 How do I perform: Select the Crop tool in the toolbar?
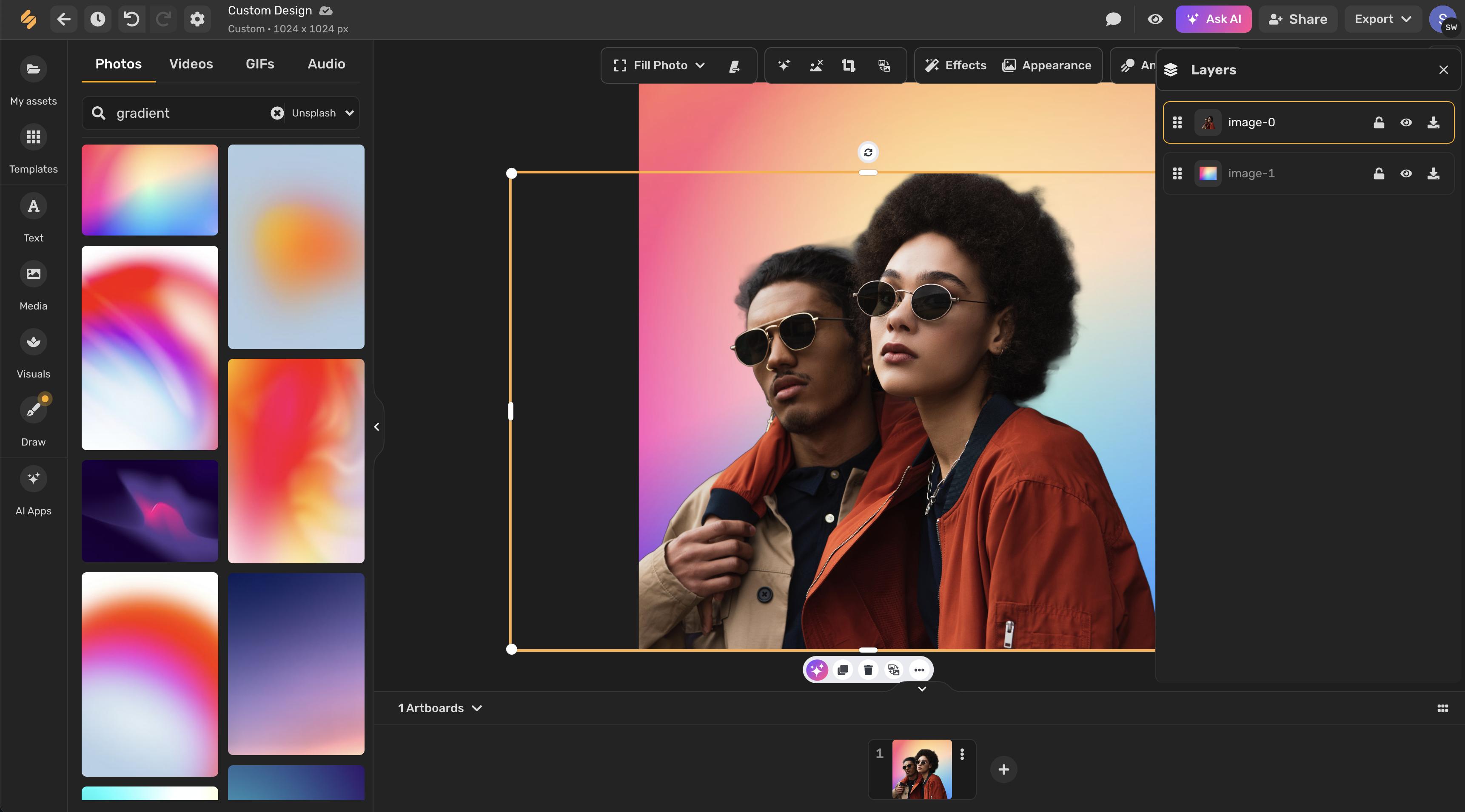pos(849,65)
